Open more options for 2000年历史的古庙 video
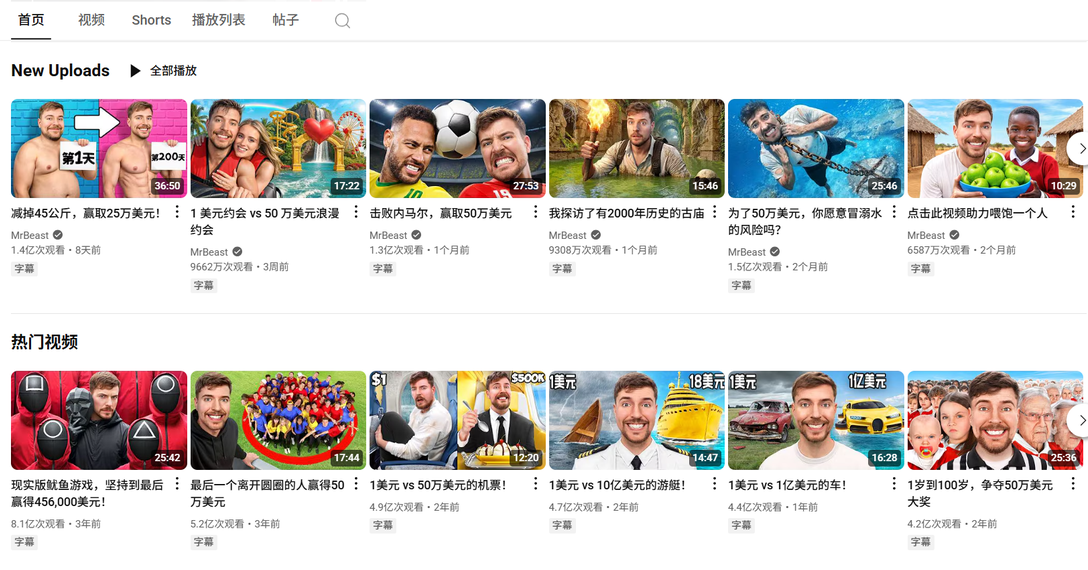 pos(714,212)
